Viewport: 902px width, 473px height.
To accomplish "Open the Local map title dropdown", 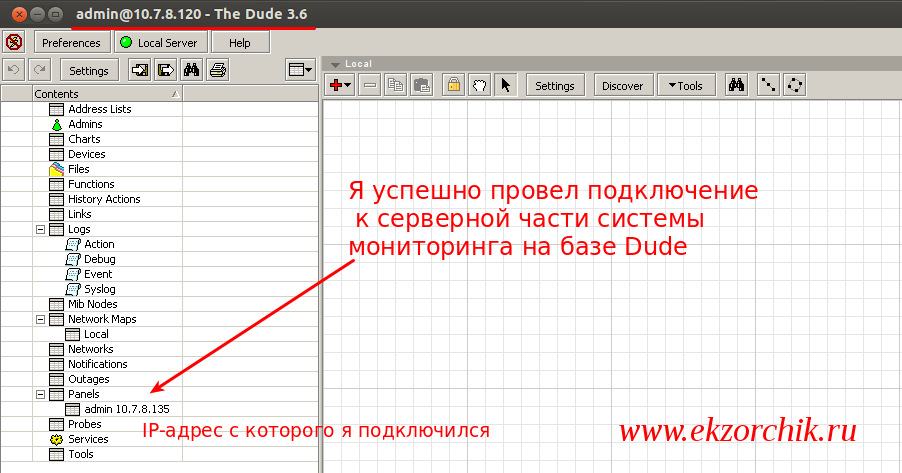I will click(x=335, y=64).
